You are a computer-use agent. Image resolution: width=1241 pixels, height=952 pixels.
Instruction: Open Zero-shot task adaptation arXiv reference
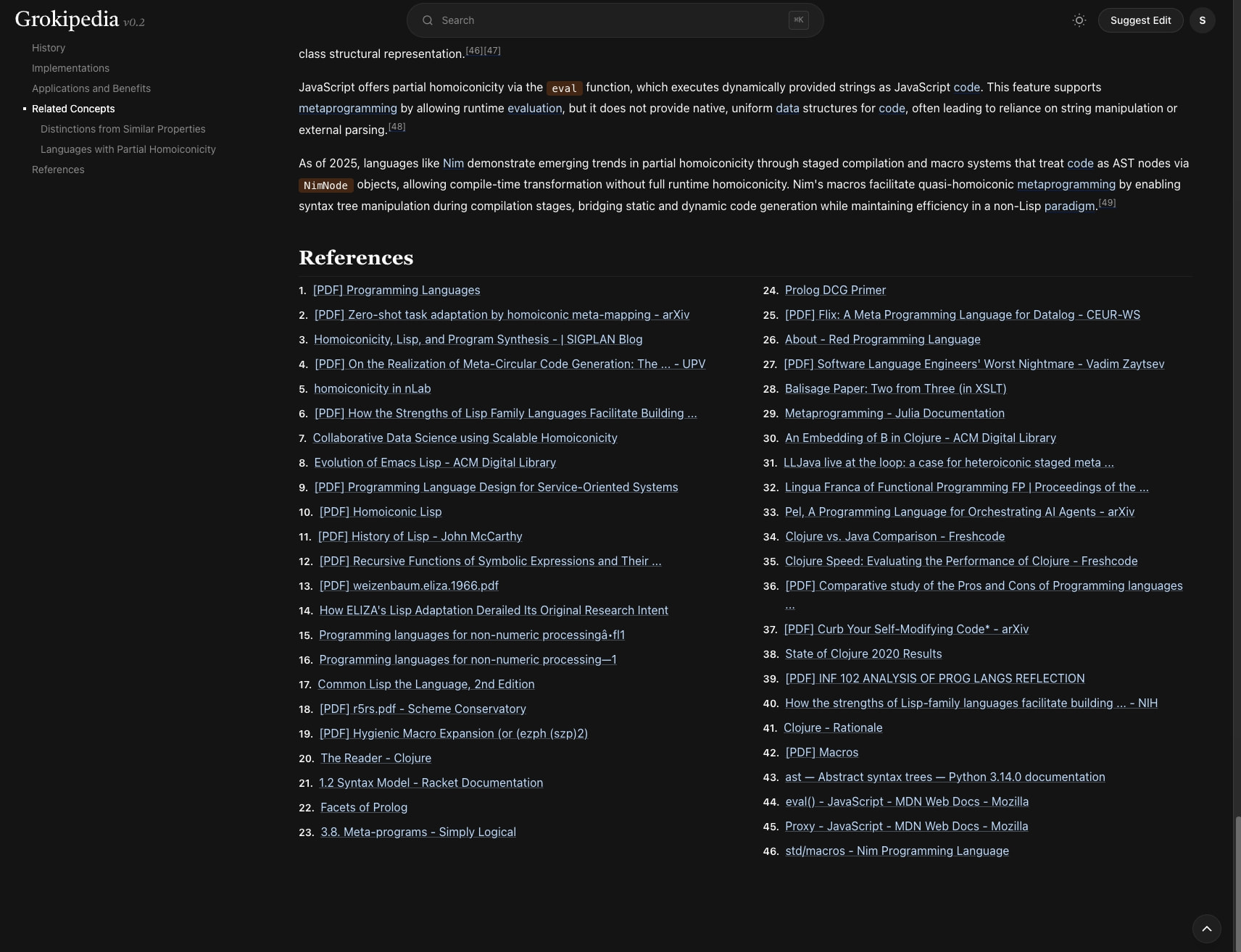click(x=502, y=314)
